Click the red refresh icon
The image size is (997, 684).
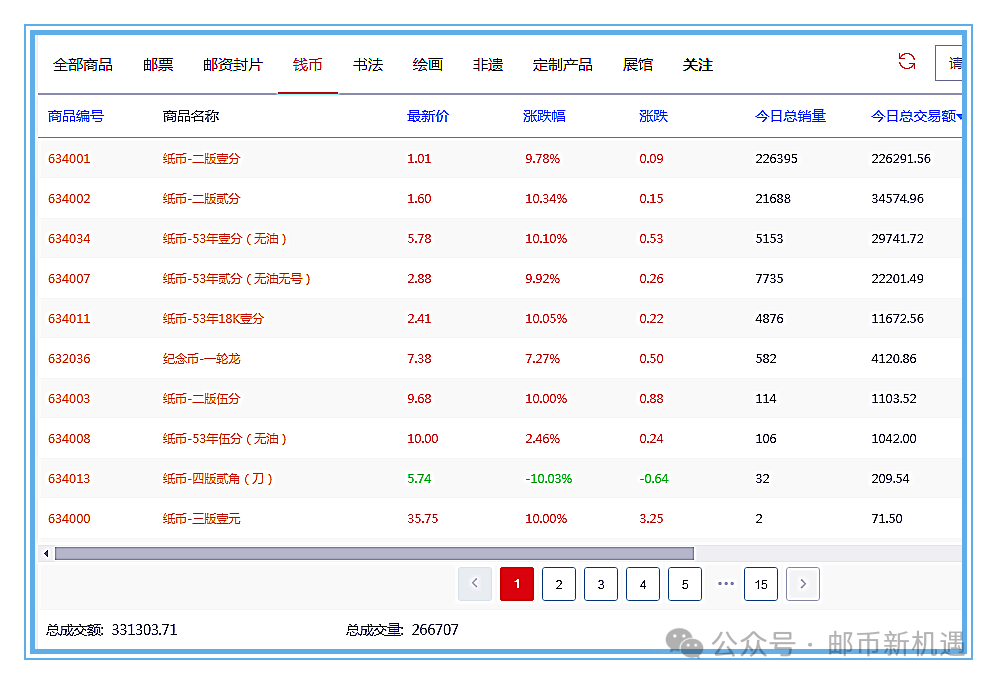[907, 62]
